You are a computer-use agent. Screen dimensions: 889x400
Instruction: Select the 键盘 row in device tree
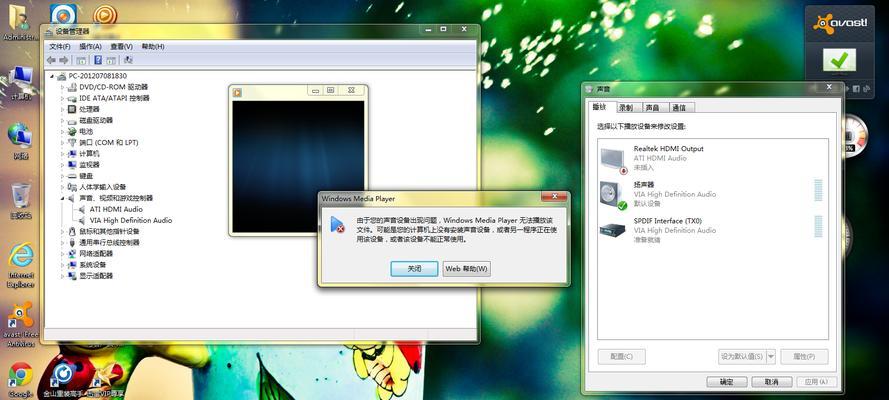(x=80, y=176)
